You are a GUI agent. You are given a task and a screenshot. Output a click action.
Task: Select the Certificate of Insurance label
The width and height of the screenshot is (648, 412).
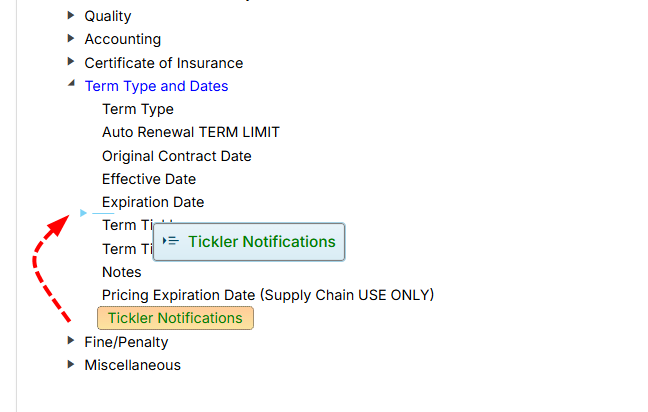point(163,63)
